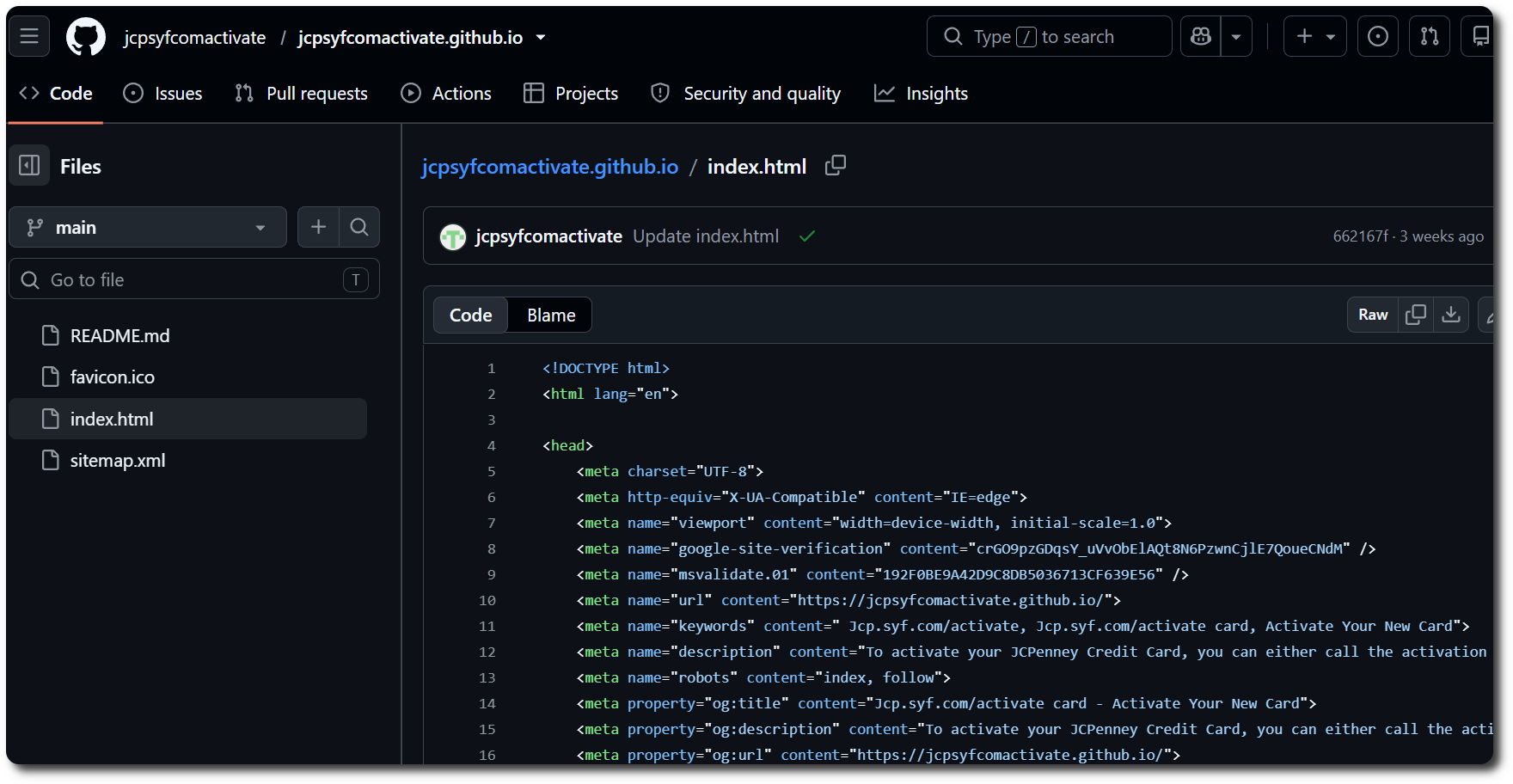Screen dimensions: 1513x784
Task: Click the <head> tag on line 4
Action: click(567, 445)
